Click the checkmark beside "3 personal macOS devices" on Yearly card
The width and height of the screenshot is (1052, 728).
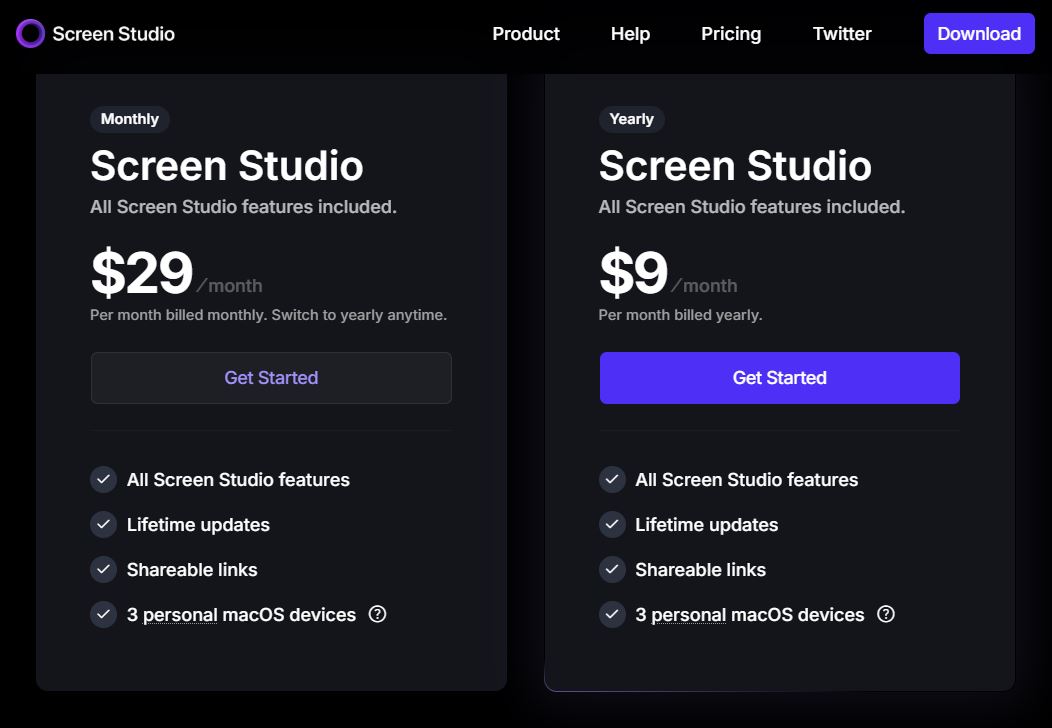pos(612,614)
